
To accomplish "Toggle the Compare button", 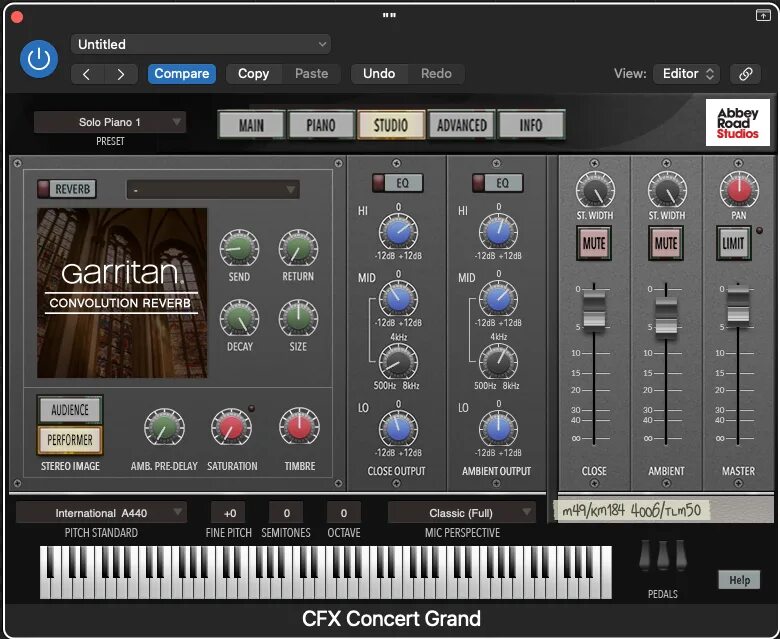I will [x=182, y=74].
